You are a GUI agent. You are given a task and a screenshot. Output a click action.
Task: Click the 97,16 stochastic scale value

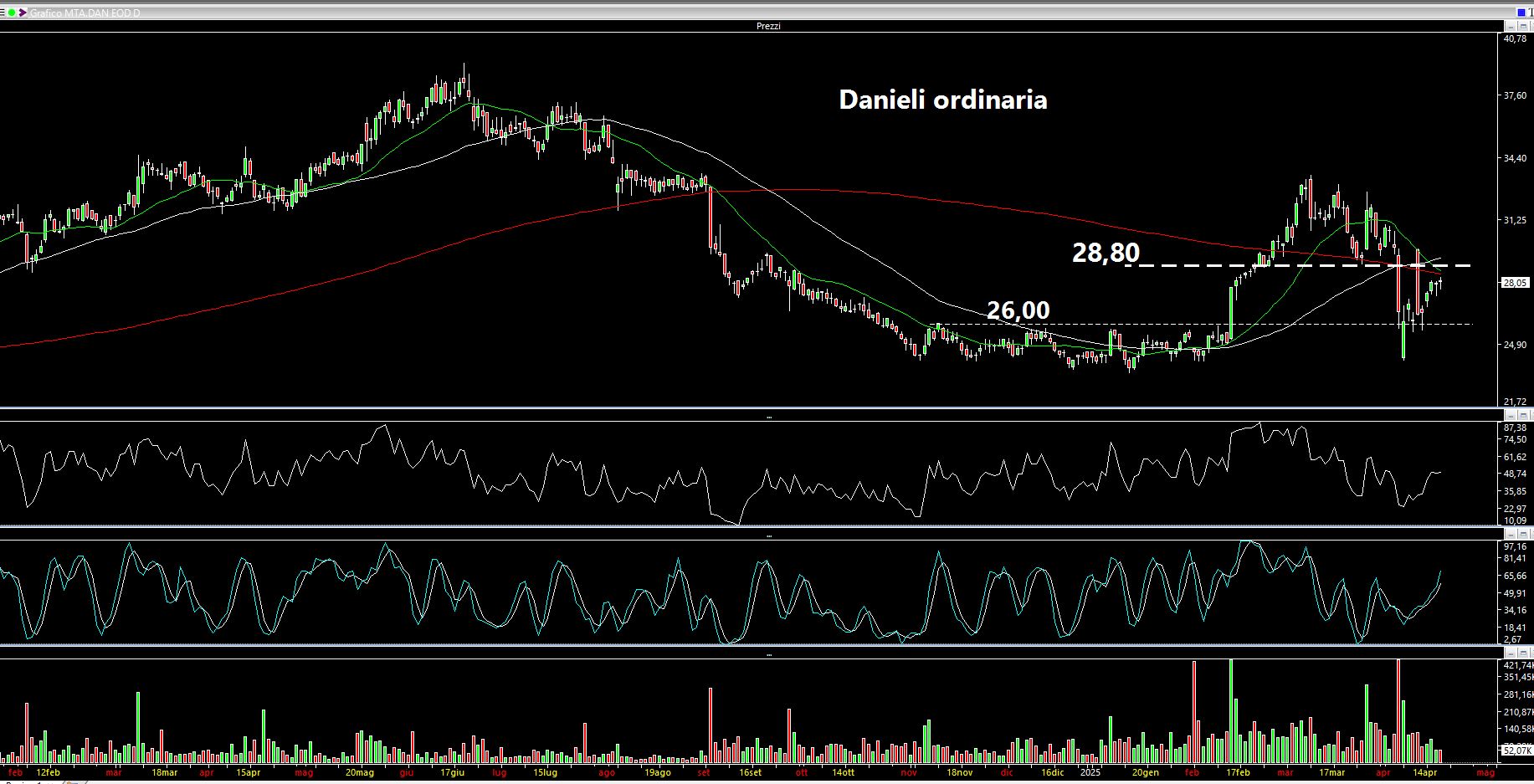(1516, 546)
